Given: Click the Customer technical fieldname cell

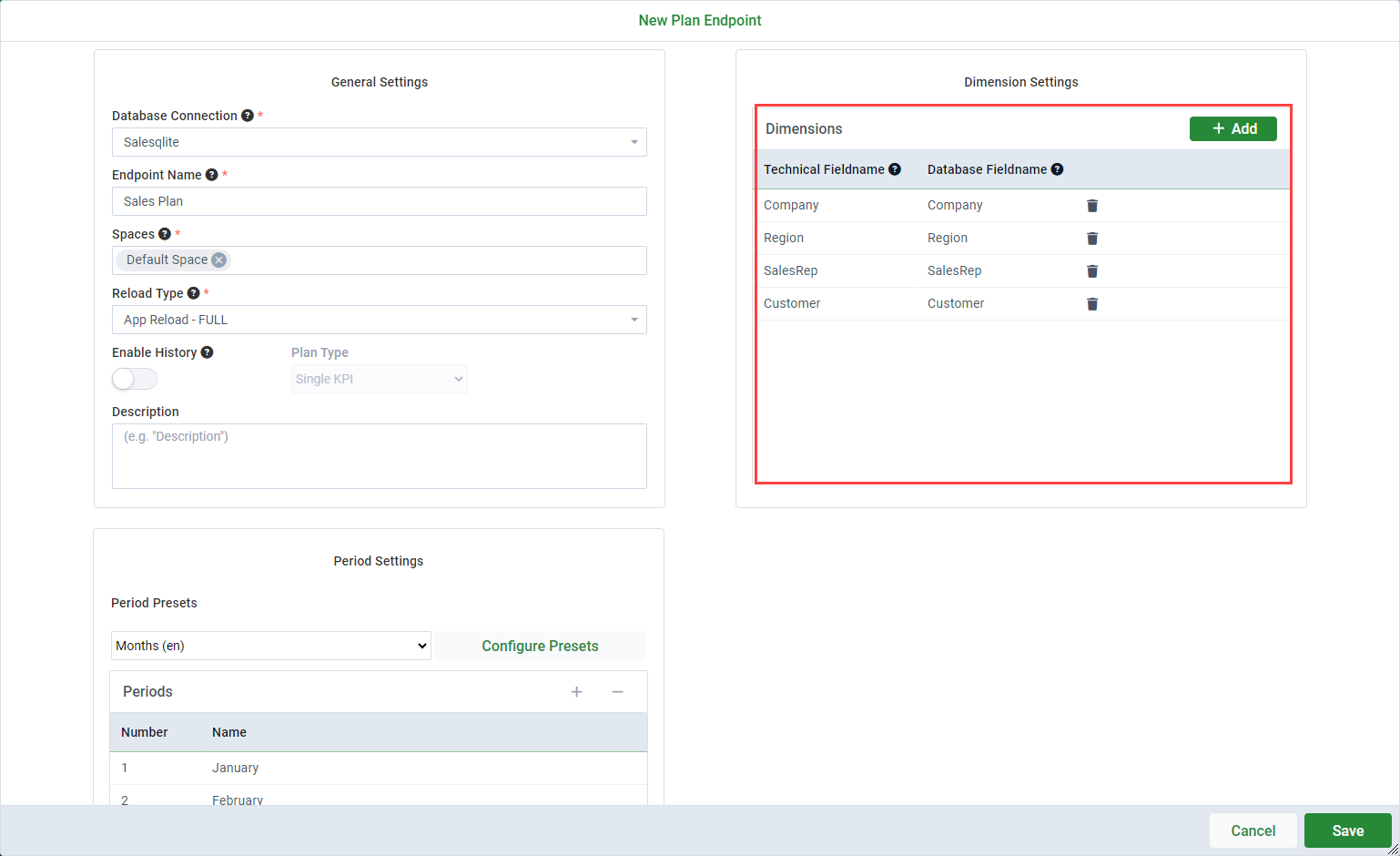Looking at the screenshot, I should click(792, 303).
